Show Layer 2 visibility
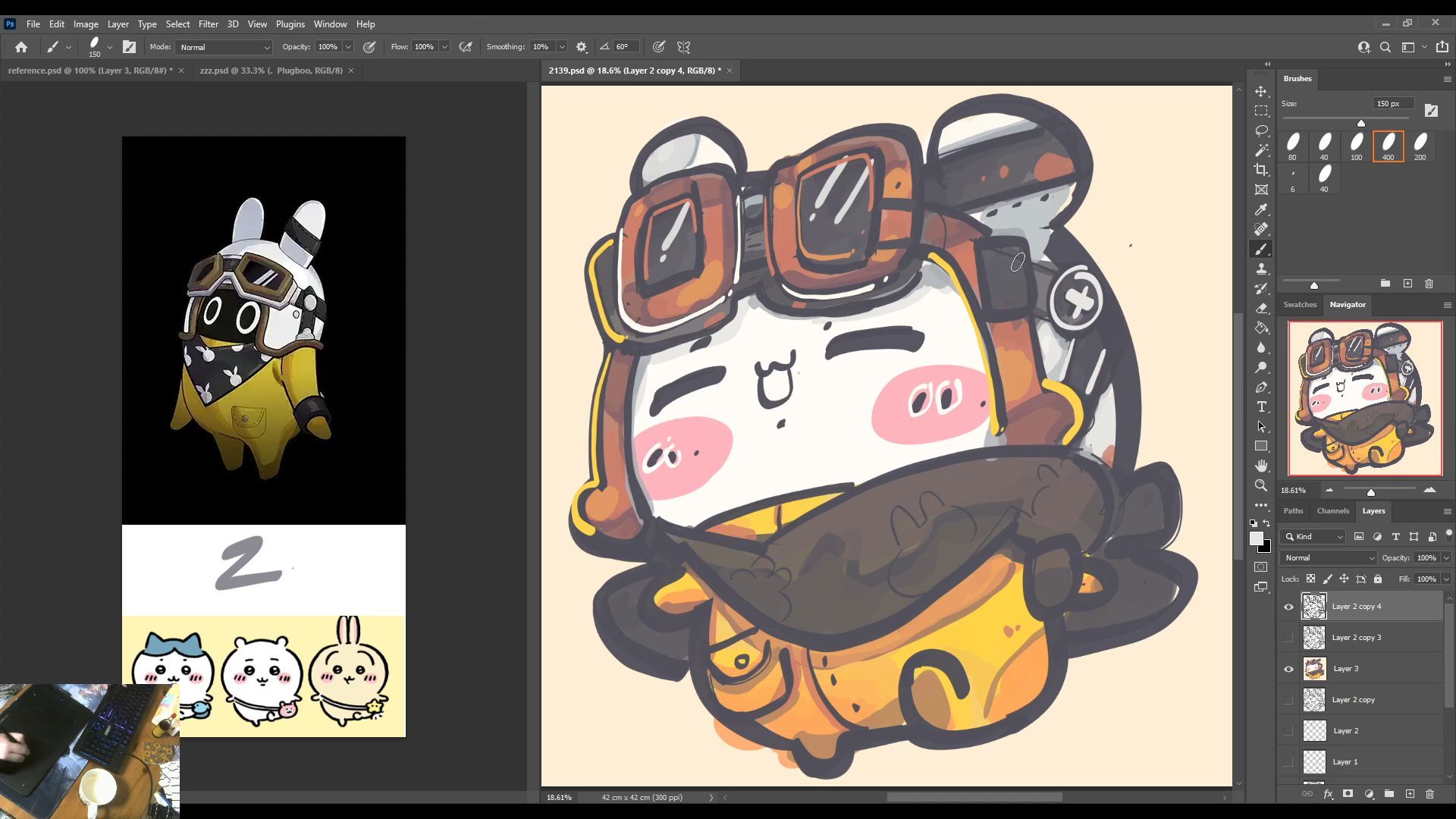 tap(1288, 731)
